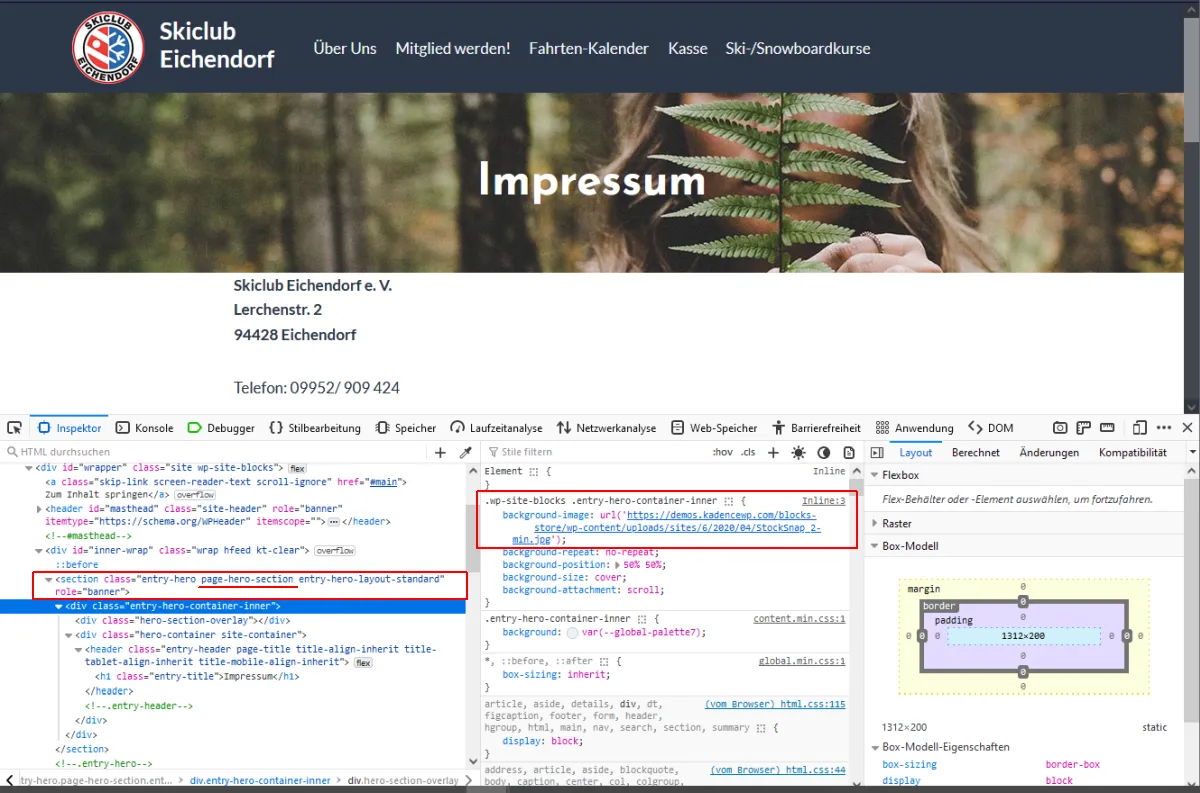The height and width of the screenshot is (793, 1200).
Task: Collapse the section entry-hero node
Action: click(48, 580)
